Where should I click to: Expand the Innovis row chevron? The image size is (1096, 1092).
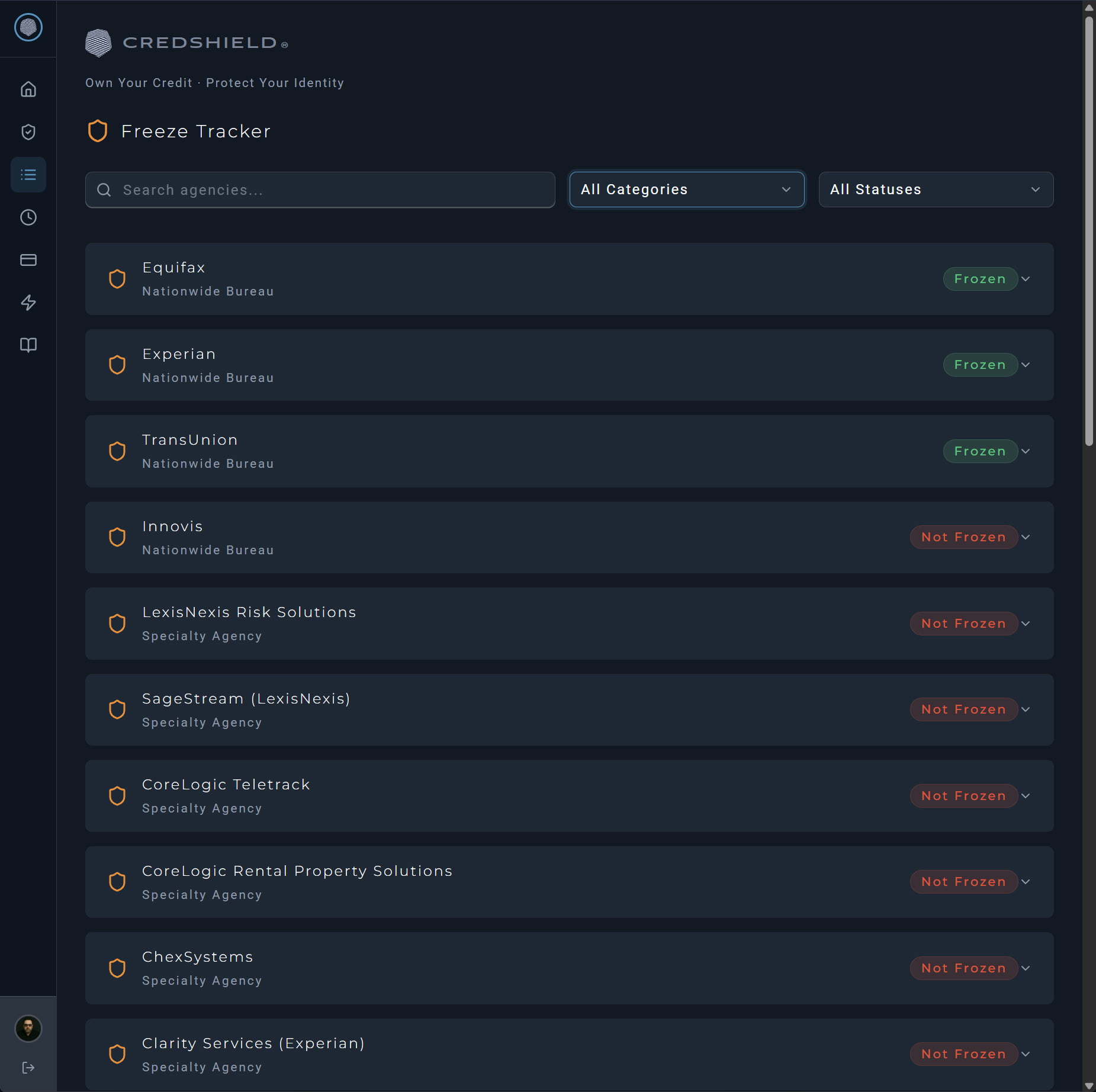(x=1026, y=537)
